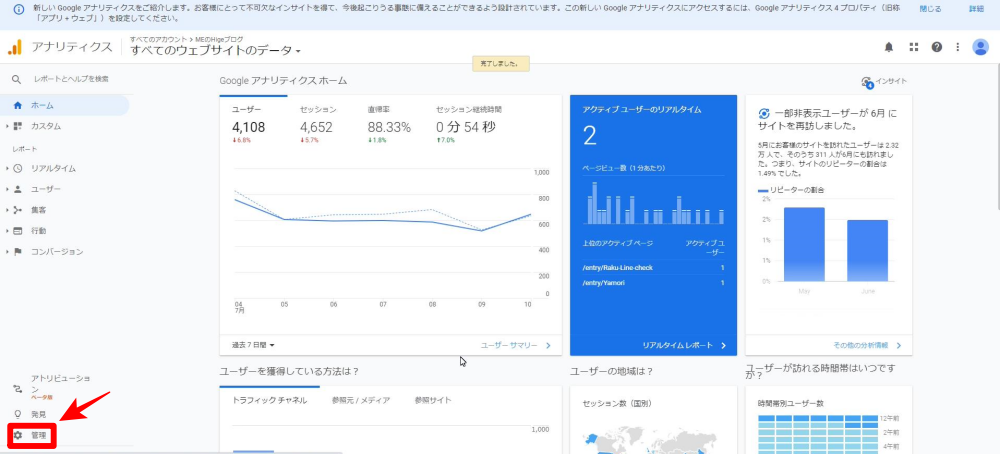The width and height of the screenshot is (1000, 454).
Task: Click the Google Analytics logo icon
Action: point(15,47)
